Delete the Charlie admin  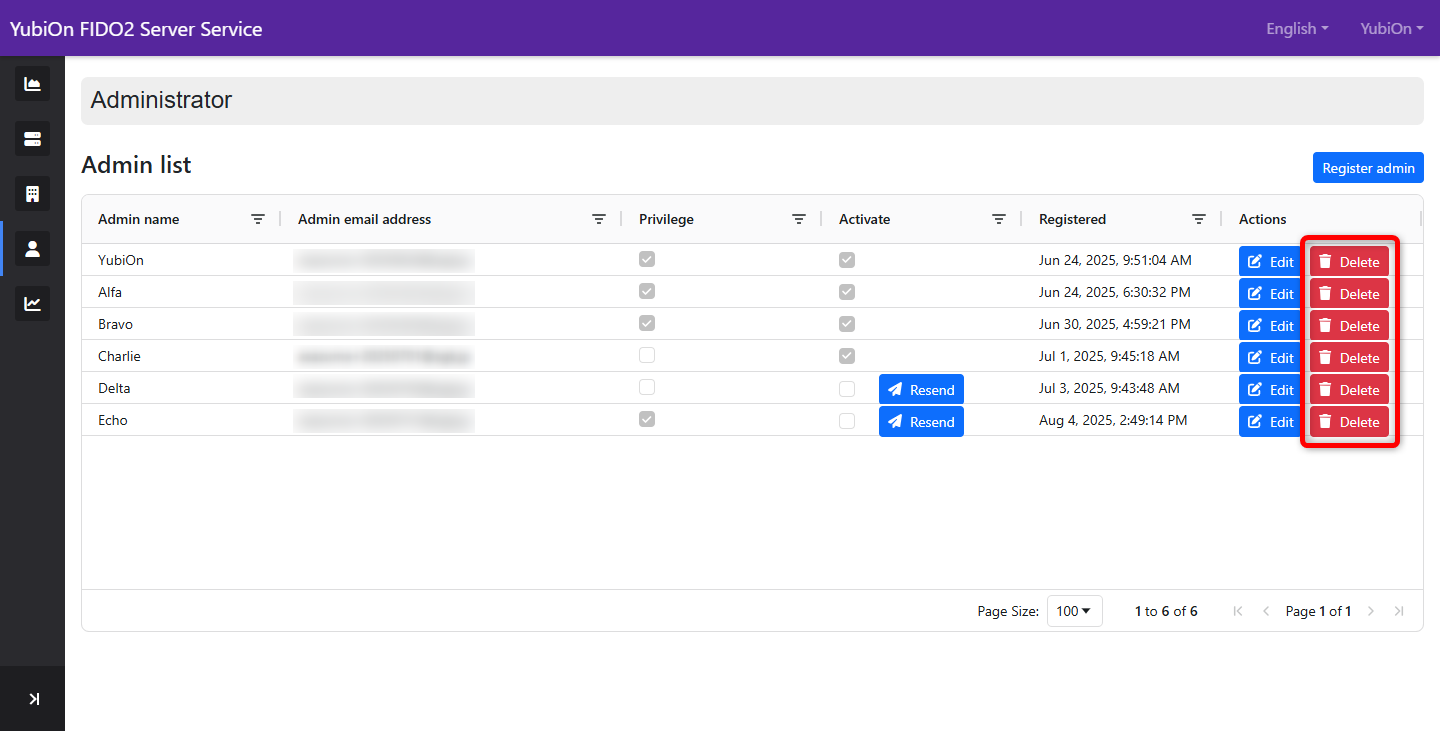point(1349,358)
